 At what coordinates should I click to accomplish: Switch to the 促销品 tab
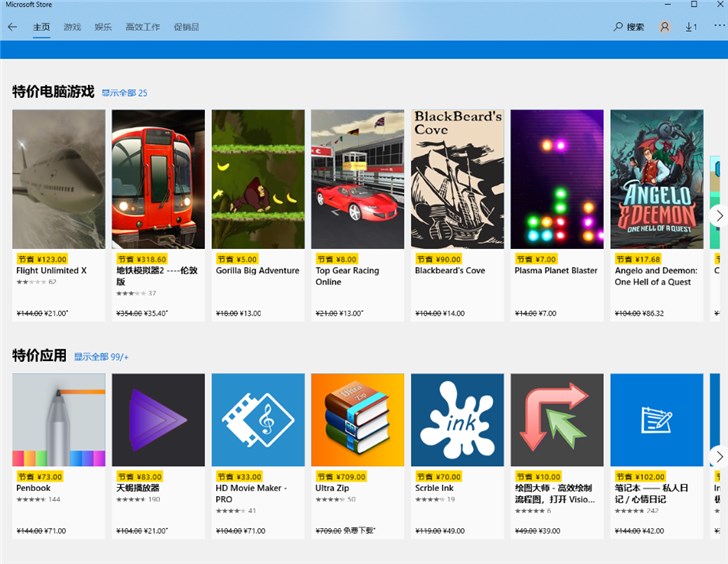tap(186, 27)
